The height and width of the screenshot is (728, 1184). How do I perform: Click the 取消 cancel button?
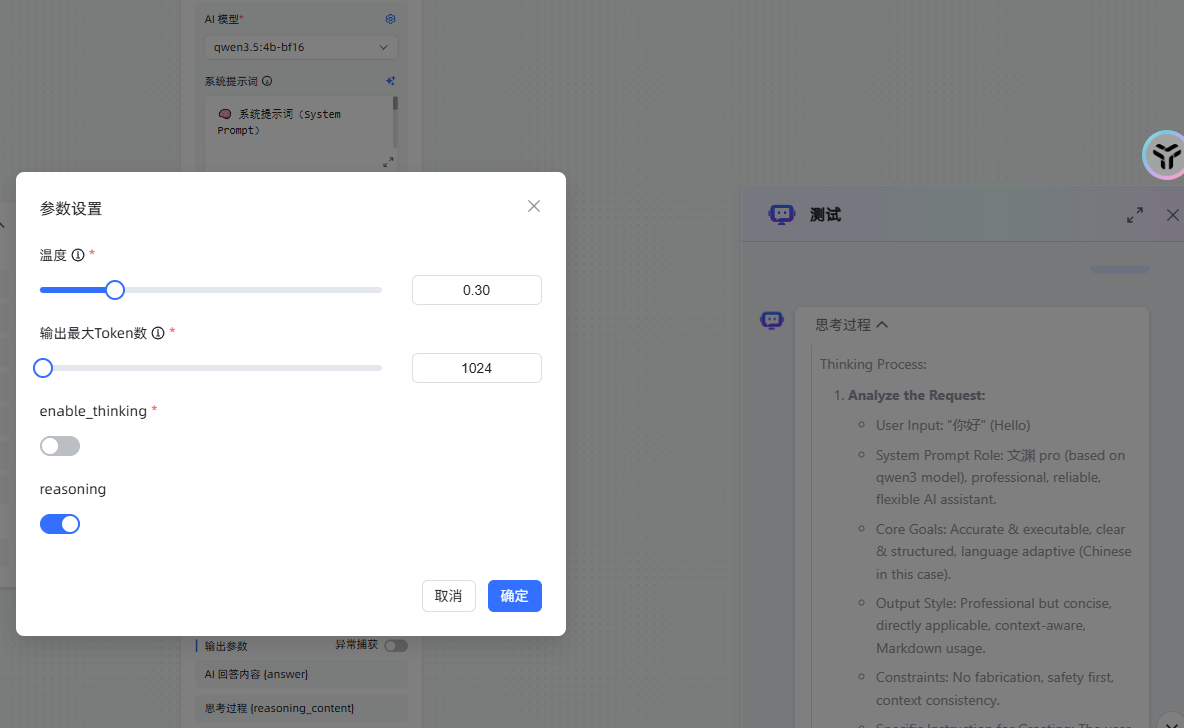448,596
